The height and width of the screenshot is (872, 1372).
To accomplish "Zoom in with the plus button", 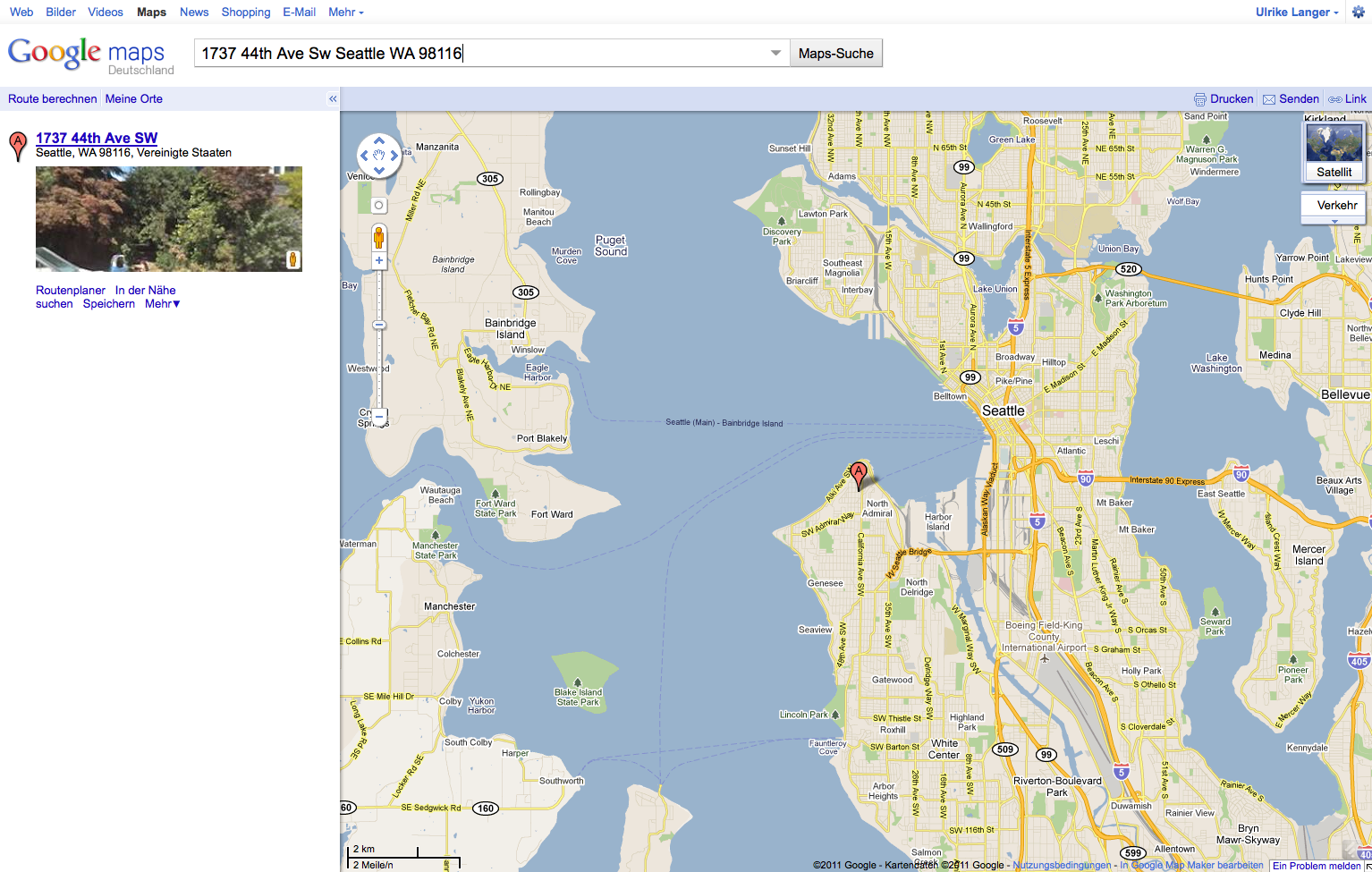I will click(379, 260).
